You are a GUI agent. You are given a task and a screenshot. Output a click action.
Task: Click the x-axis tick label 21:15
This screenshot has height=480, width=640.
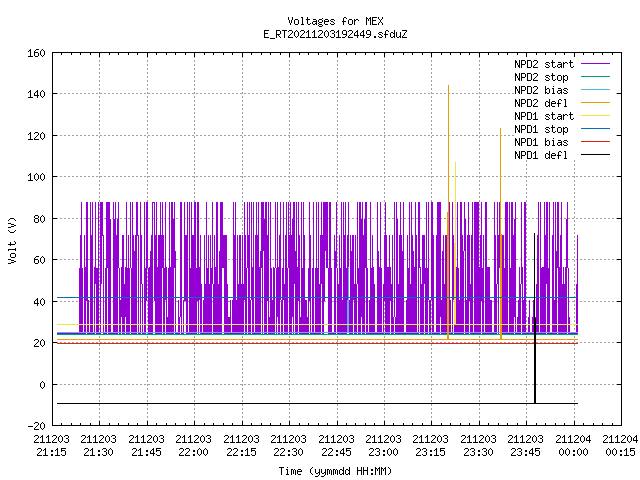[51, 452]
